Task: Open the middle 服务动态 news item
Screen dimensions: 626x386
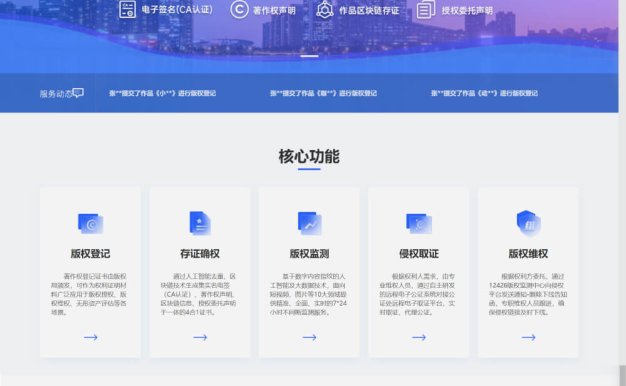Action: [323, 93]
